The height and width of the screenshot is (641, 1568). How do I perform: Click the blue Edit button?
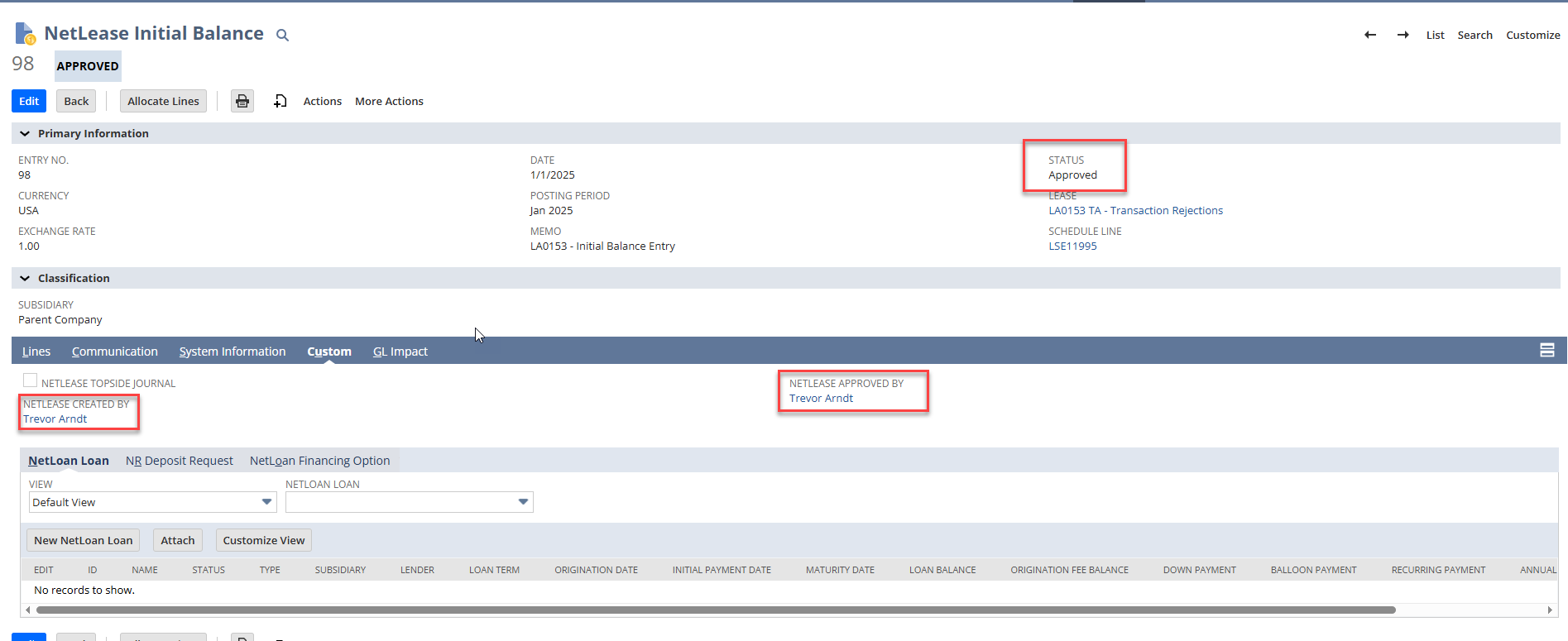coord(29,101)
